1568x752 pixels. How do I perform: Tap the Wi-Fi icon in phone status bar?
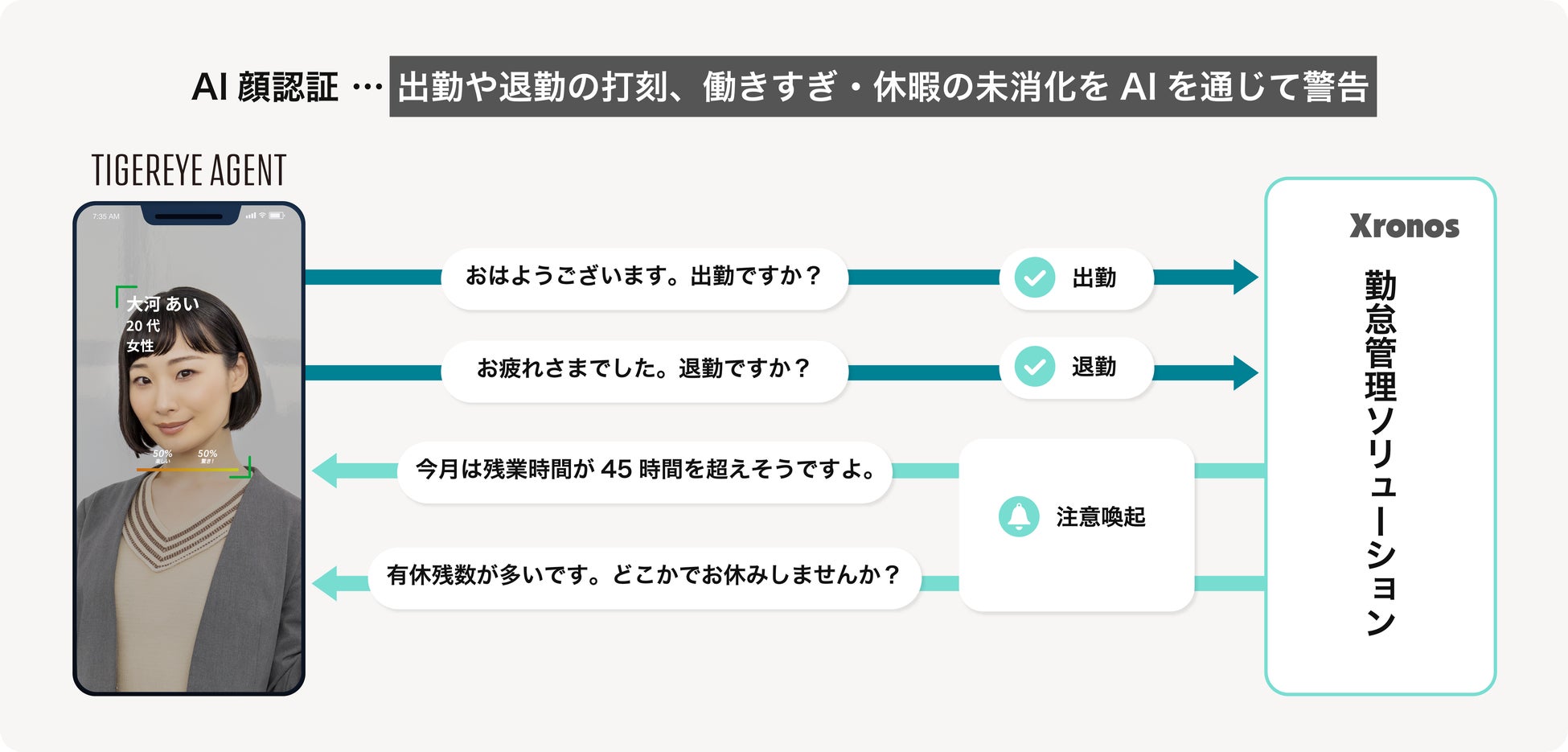point(262,216)
